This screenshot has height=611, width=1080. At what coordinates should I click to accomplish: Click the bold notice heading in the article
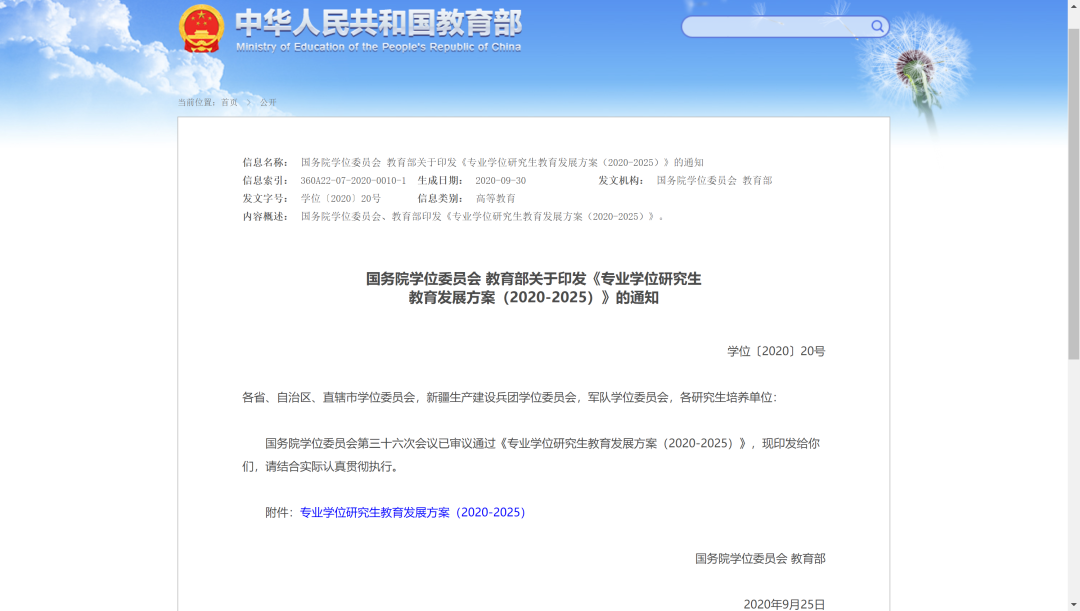[533, 288]
